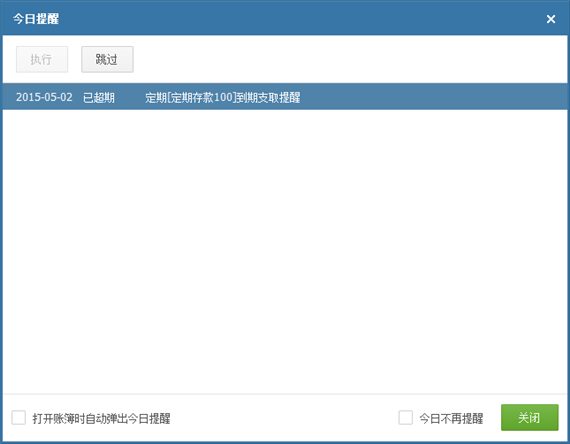Click the green 关闭 button
Screen dimensions: 570x444
click(529, 417)
